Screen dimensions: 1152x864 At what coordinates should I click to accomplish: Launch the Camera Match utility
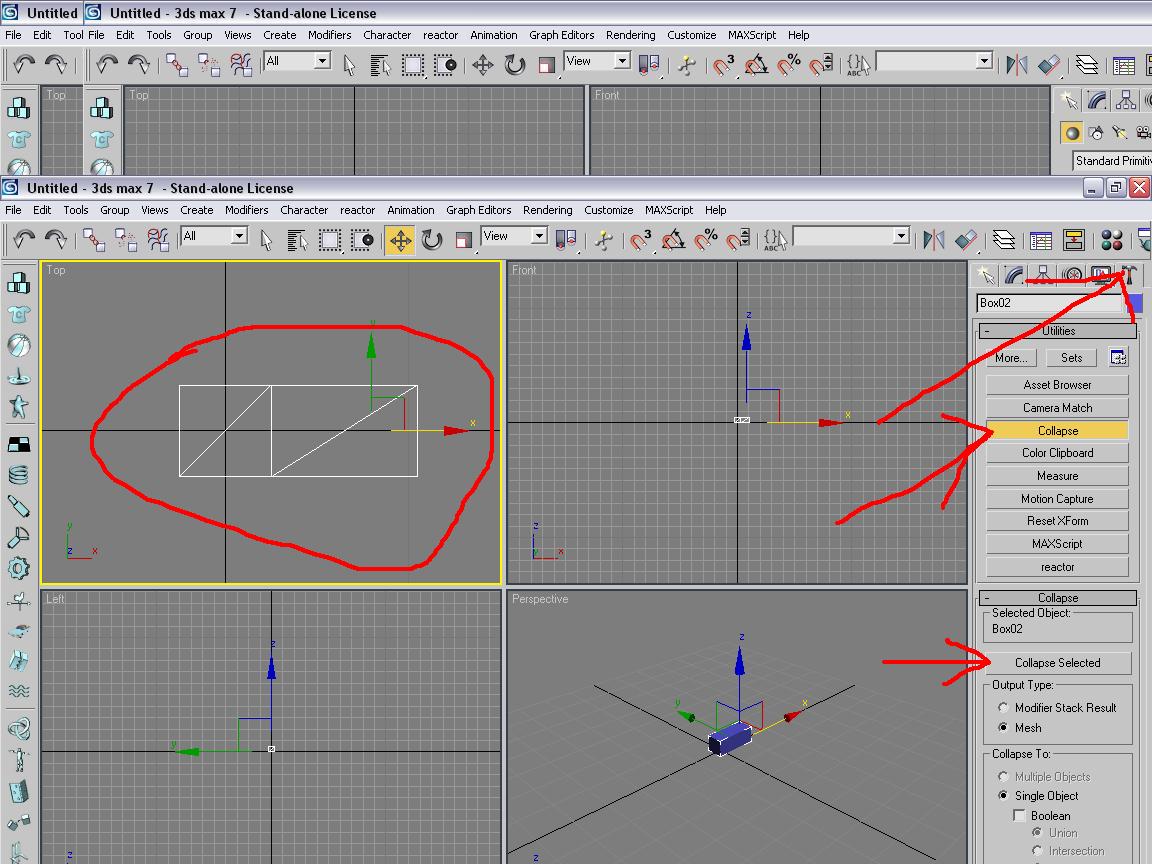1057,408
